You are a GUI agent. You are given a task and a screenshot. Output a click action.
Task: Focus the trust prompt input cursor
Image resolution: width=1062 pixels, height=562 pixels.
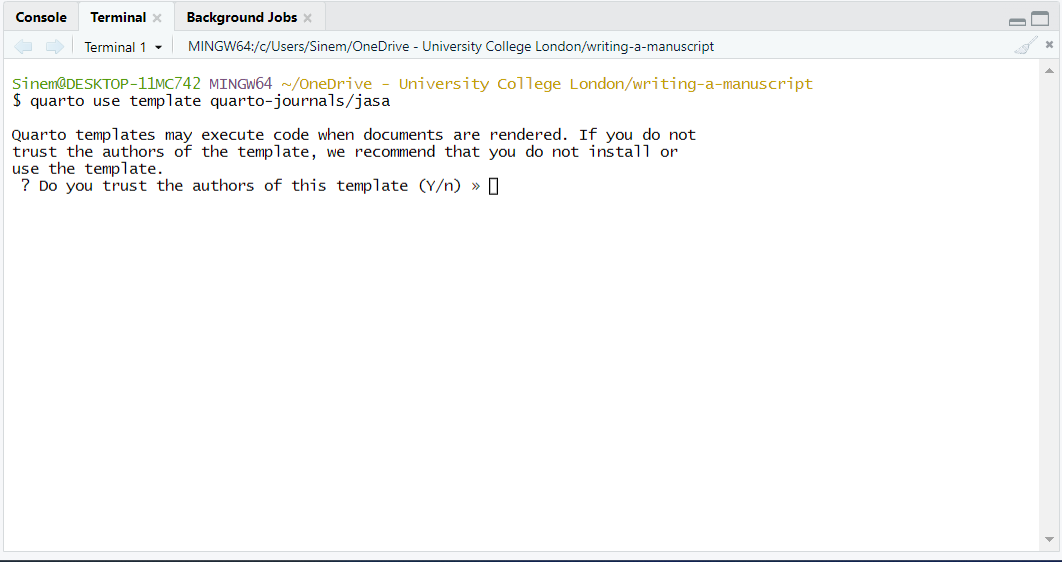pyautogui.click(x=493, y=186)
